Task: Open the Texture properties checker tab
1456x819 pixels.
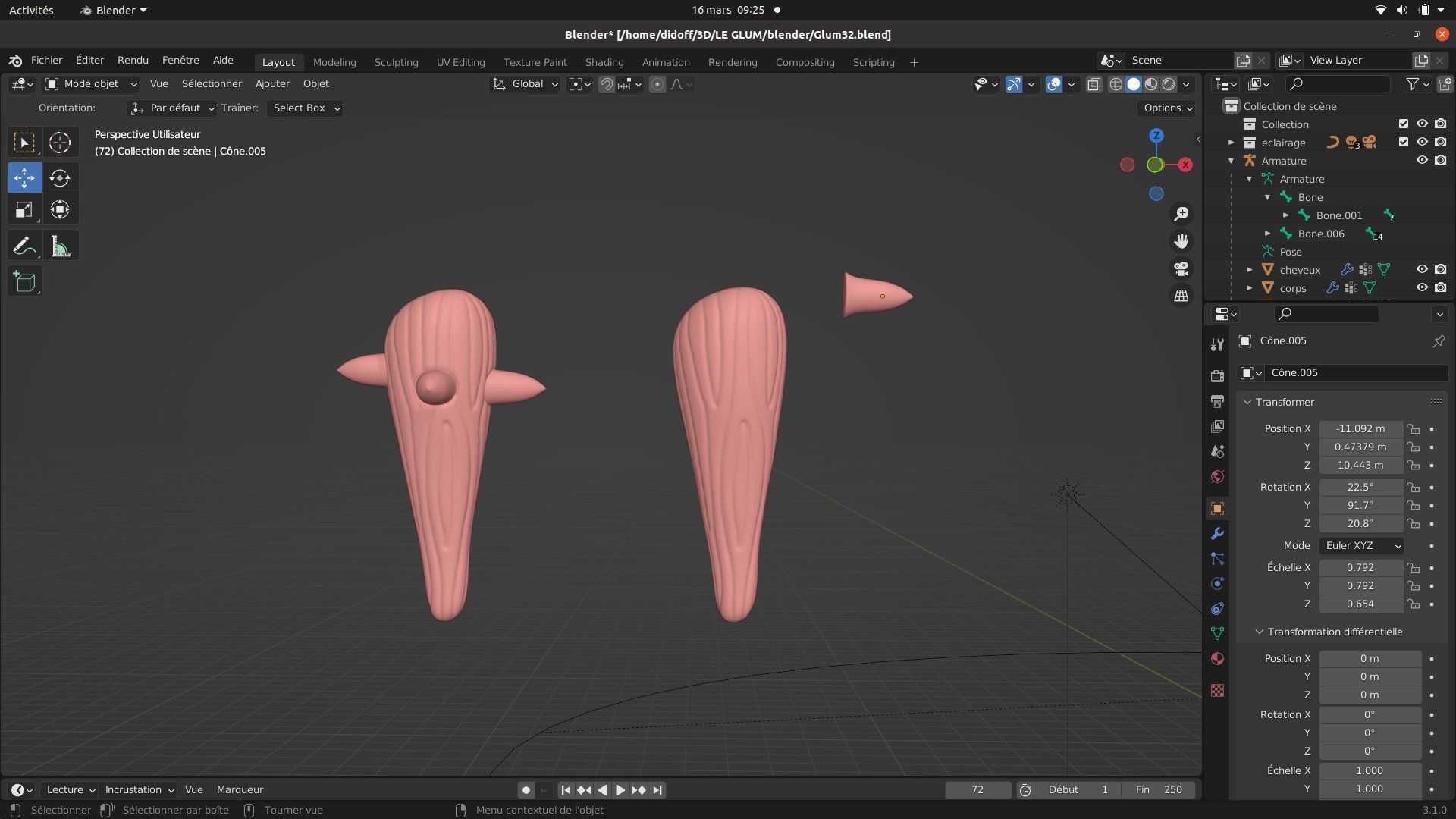Action: click(1217, 691)
